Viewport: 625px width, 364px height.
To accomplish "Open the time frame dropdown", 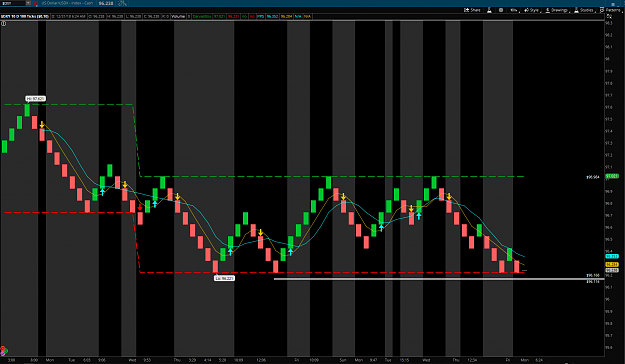I will coord(514,10).
